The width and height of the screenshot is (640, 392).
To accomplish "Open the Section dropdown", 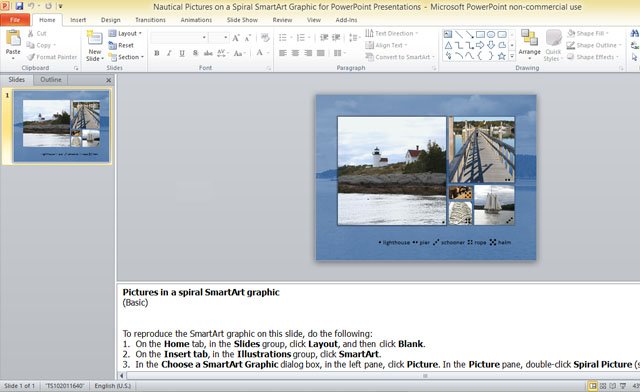I will tap(126, 57).
